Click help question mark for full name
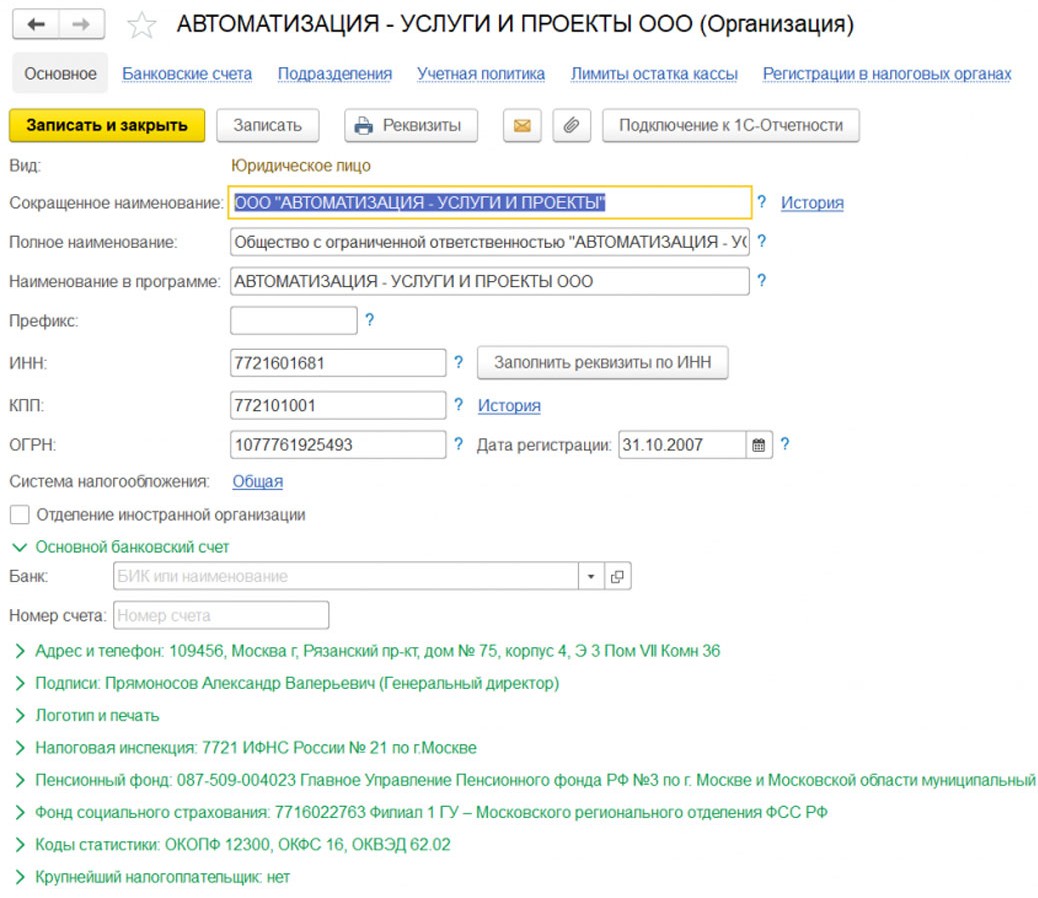 point(762,242)
